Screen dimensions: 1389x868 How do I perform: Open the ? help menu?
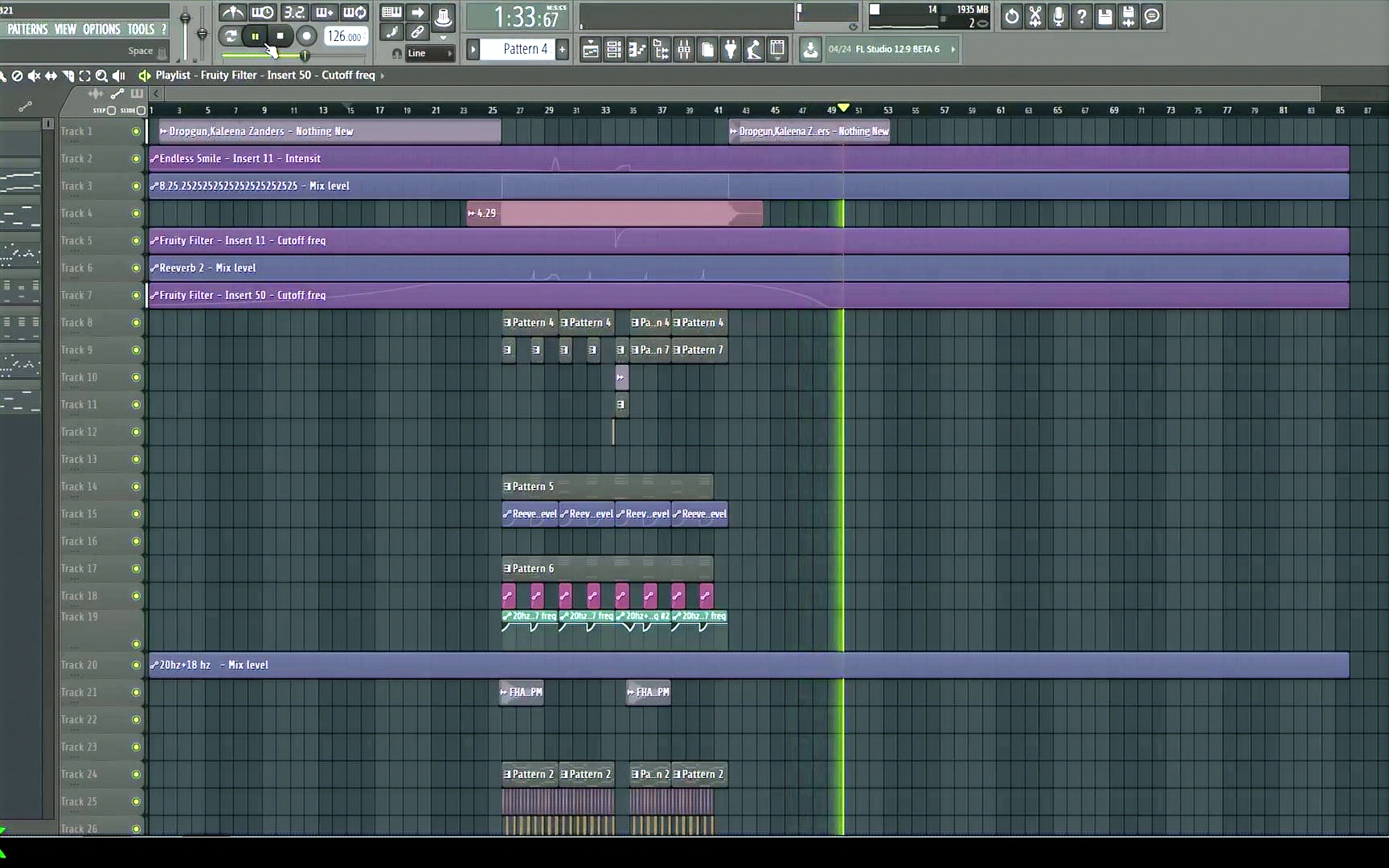coord(164,29)
